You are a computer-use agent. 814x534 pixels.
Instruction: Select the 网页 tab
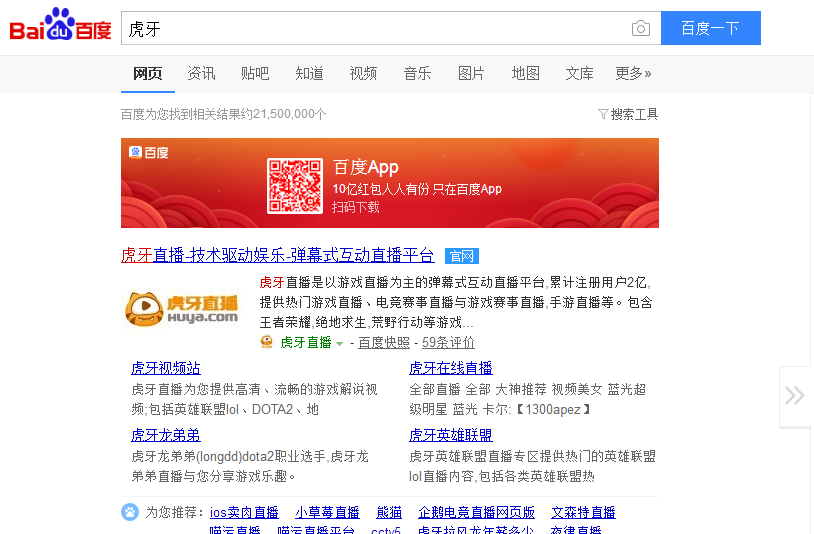(147, 74)
